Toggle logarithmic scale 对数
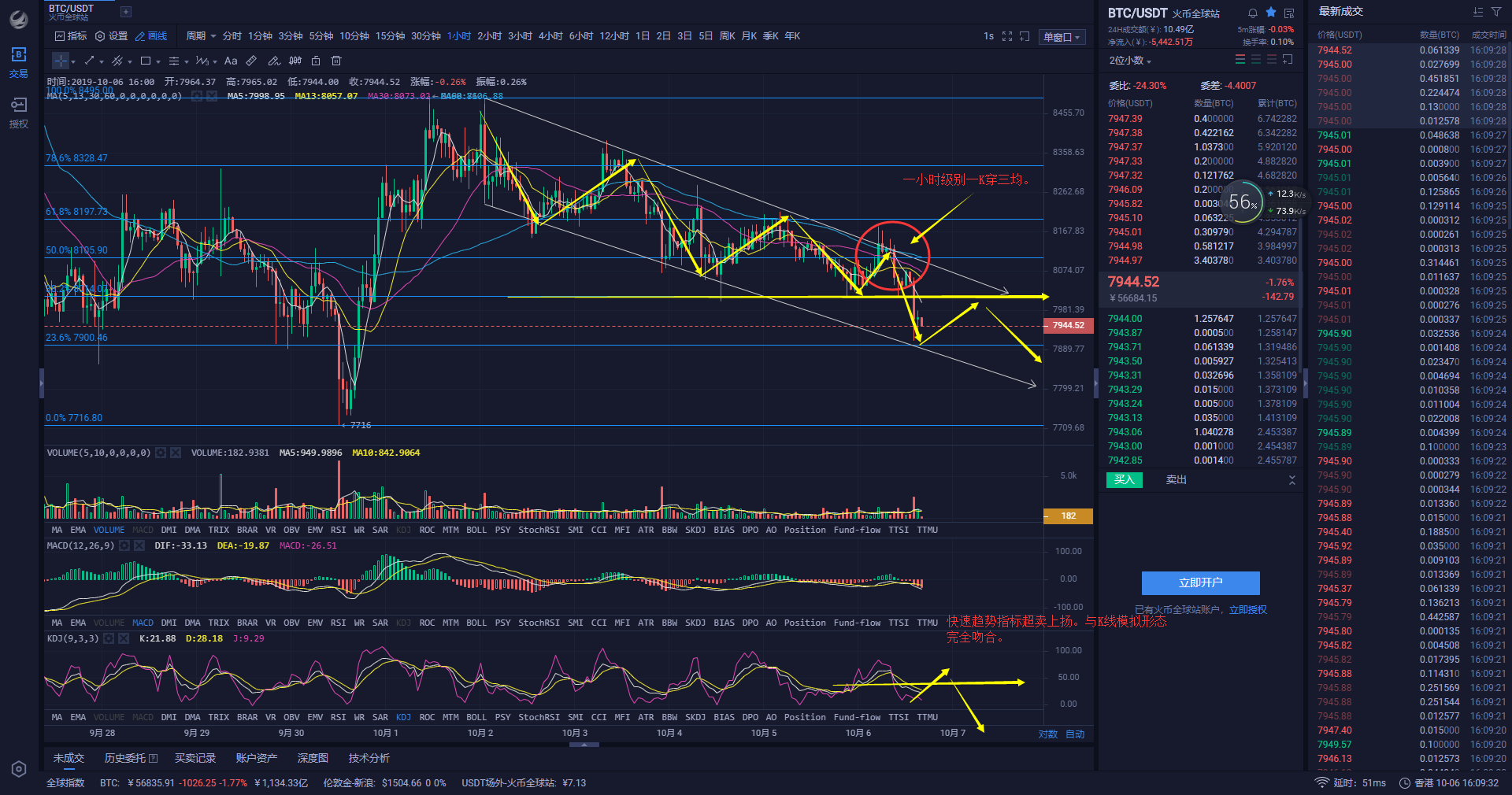Image resolution: width=1512 pixels, height=795 pixels. pos(1048,734)
